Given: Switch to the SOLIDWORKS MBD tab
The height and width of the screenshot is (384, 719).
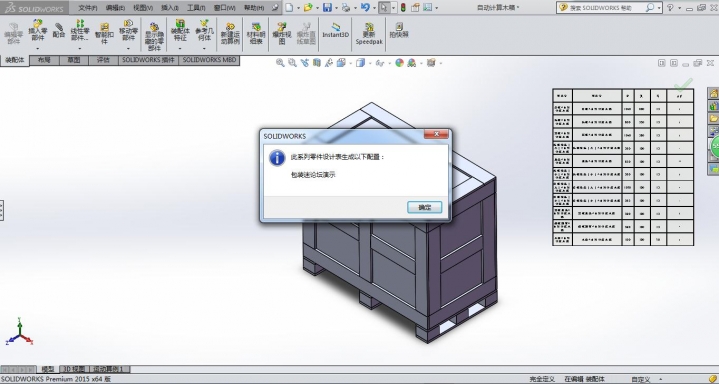Looking at the screenshot, I should pos(209,60).
